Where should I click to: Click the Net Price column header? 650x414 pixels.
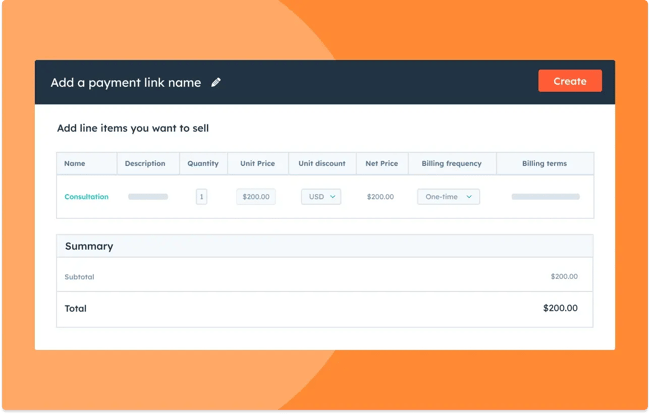pyautogui.click(x=381, y=164)
